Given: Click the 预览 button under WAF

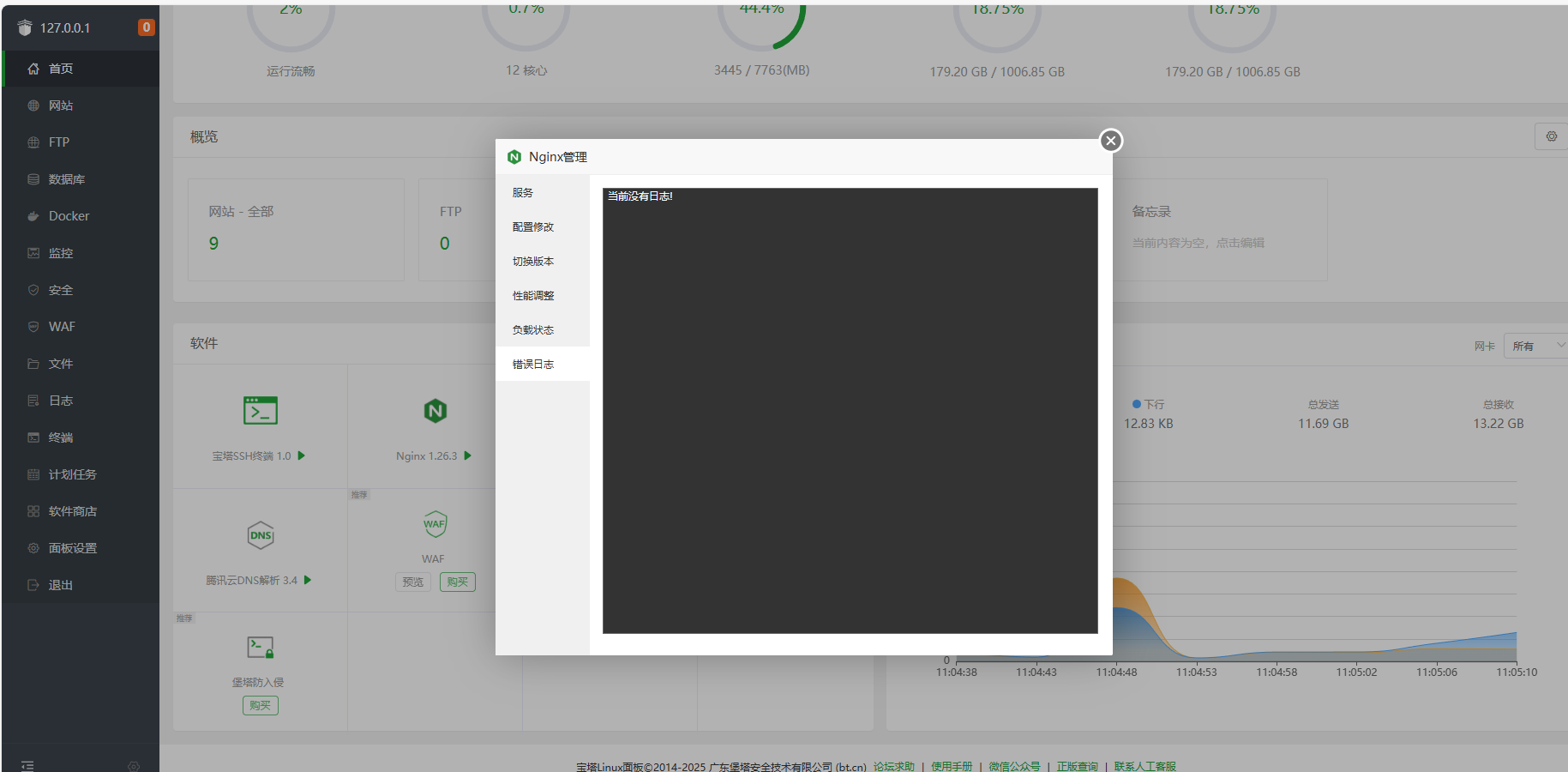Looking at the screenshot, I should [413, 582].
